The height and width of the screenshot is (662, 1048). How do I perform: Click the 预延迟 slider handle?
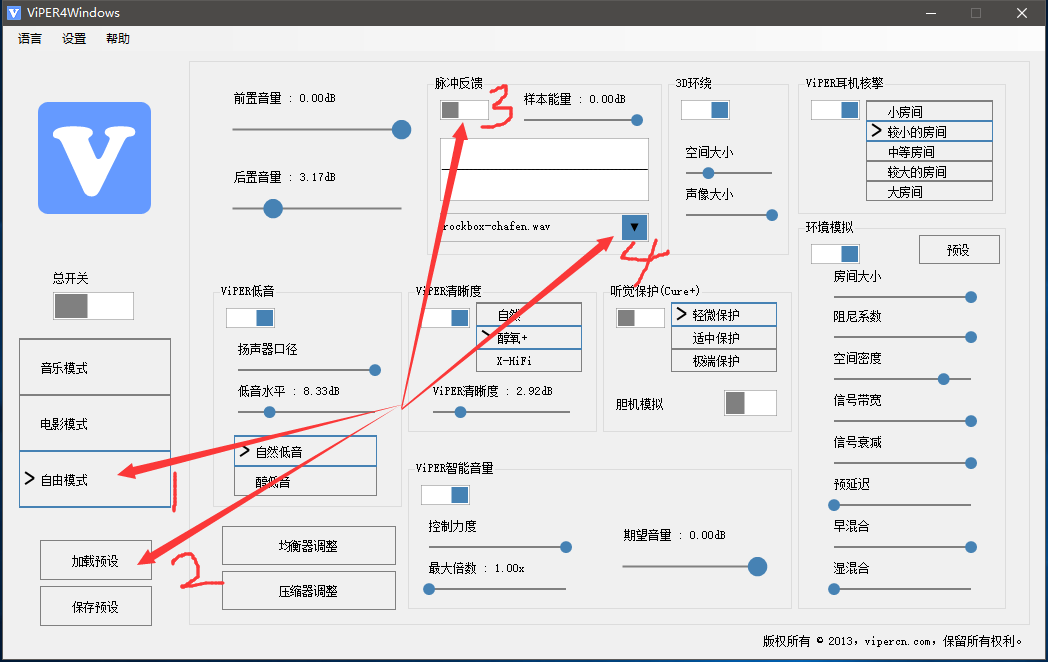(834, 506)
